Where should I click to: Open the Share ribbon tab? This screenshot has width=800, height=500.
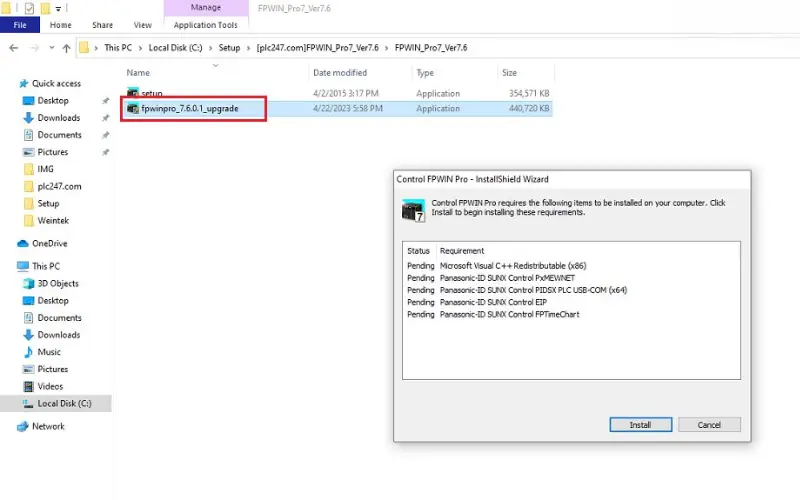[x=103, y=25]
